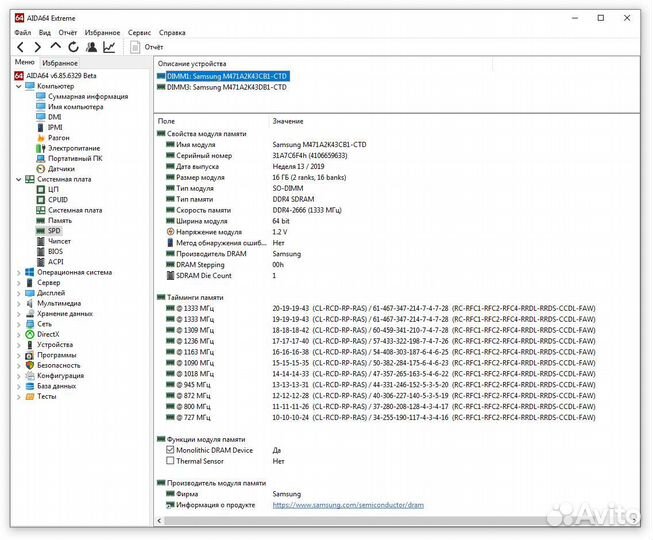Viewport: 653px width, 540px height.
Task: Click the Back navigation arrow
Action: (x=20, y=47)
